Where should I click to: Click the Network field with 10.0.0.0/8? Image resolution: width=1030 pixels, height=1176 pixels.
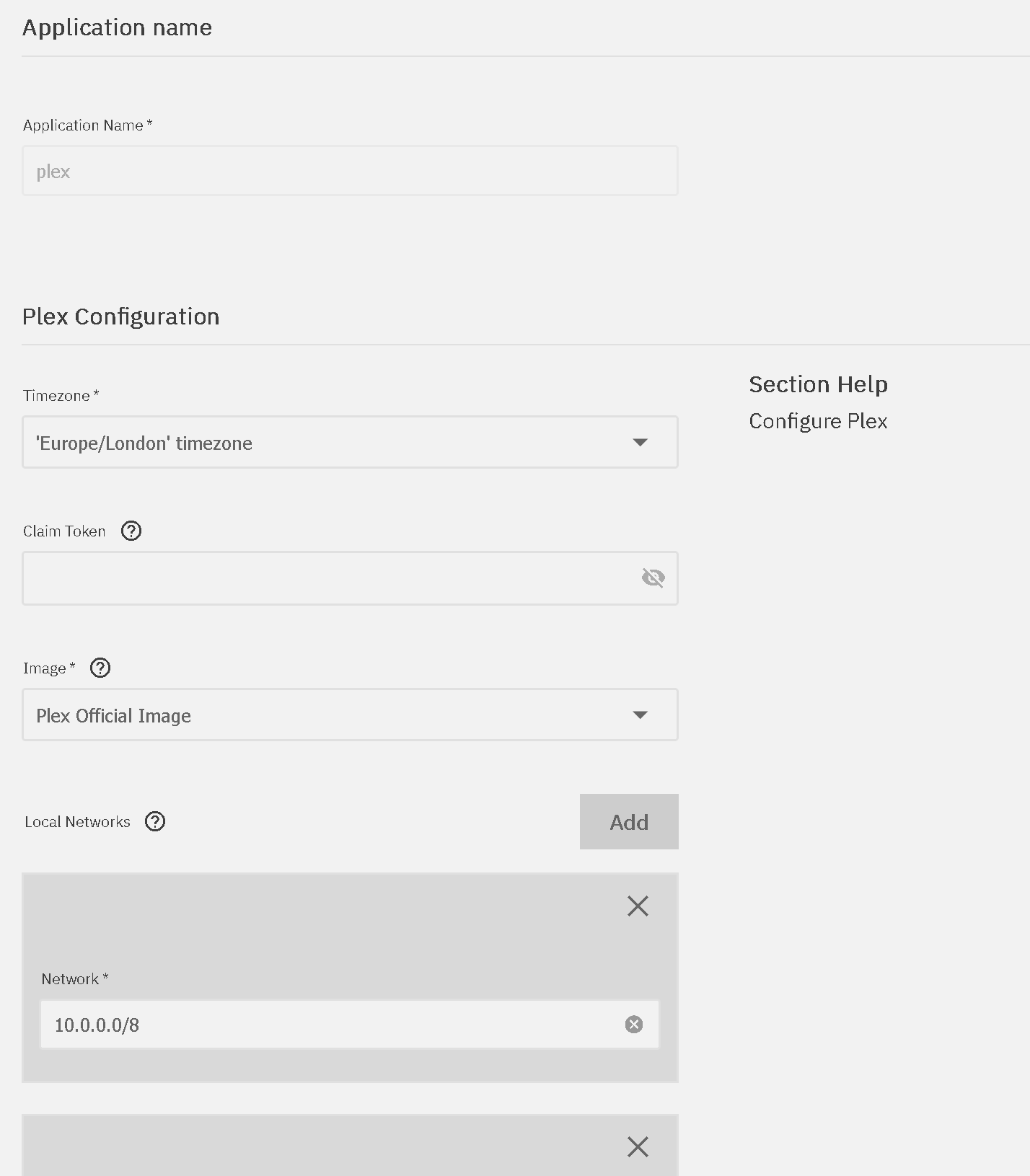[x=350, y=1024]
